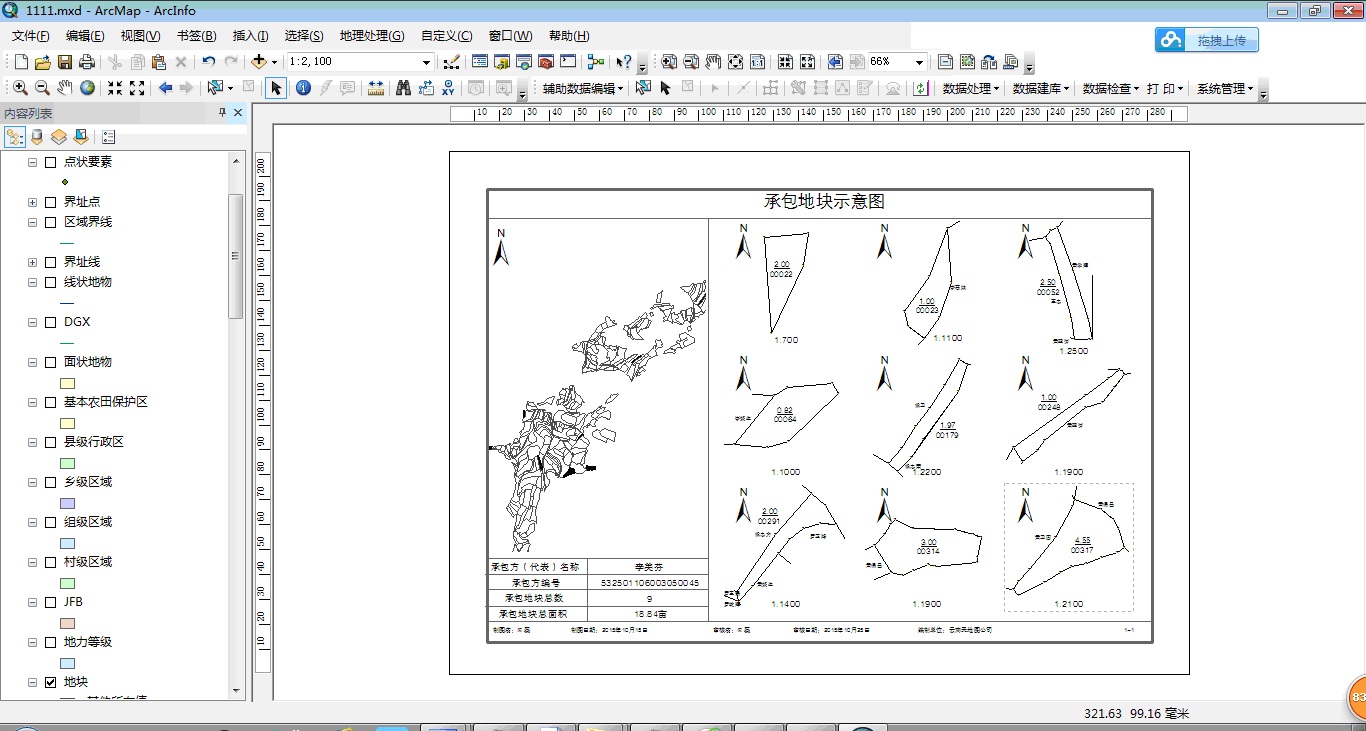Toggle the 界址点 layer checkbox
Viewport: 1366px width, 731px height.
[50, 202]
